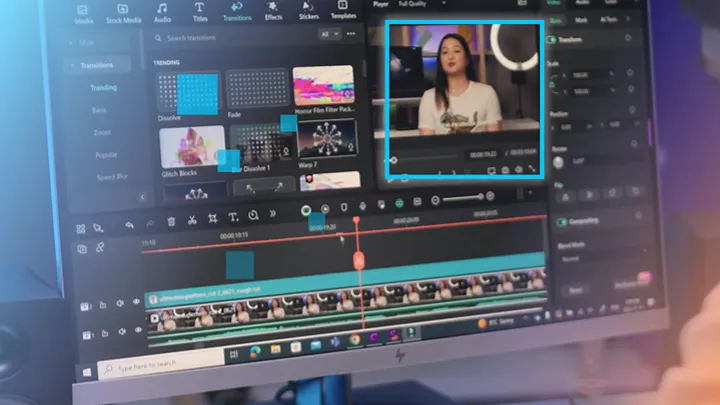The height and width of the screenshot is (405, 720).
Task: Click the second Flip button, flip vertical
Action: (x=589, y=195)
